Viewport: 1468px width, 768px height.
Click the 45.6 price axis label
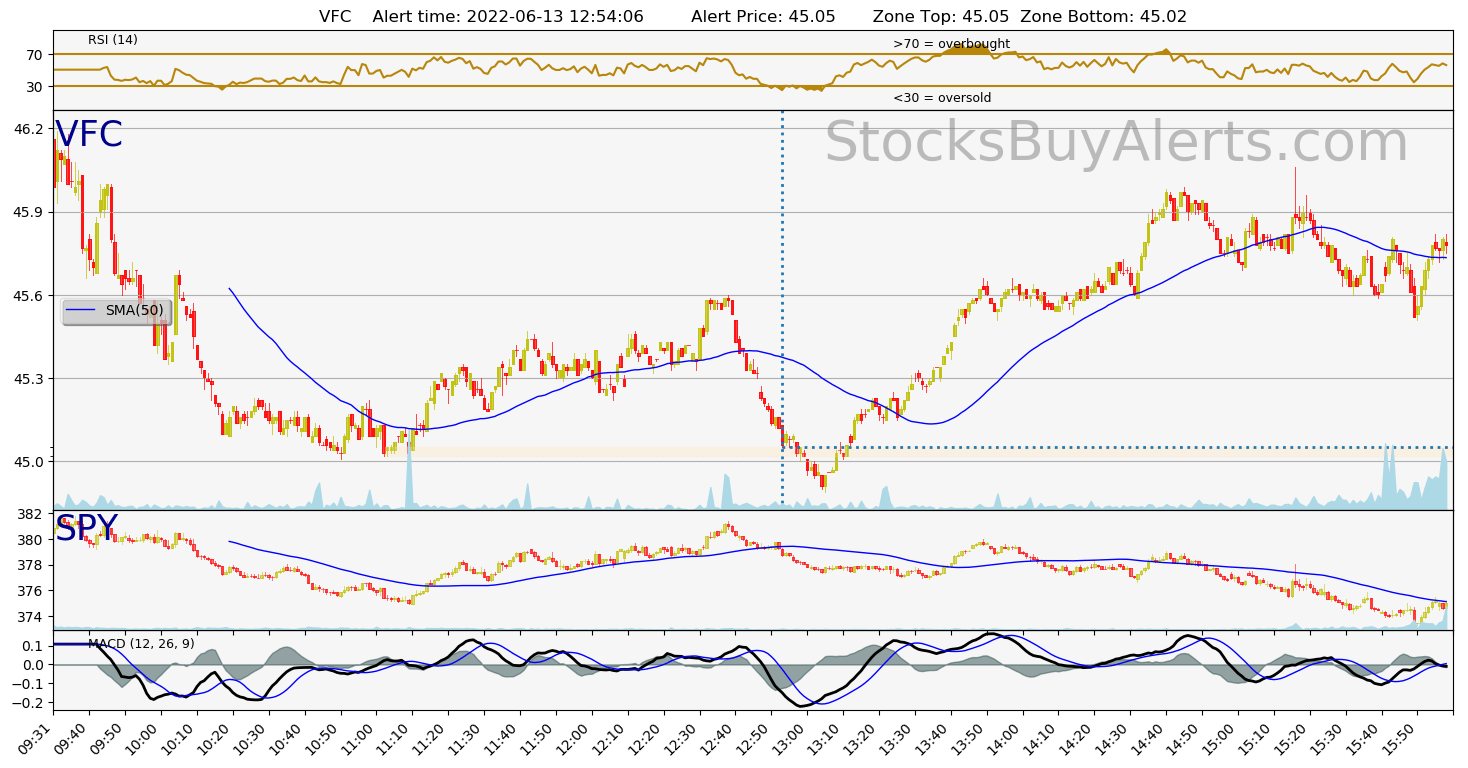(30, 296)
